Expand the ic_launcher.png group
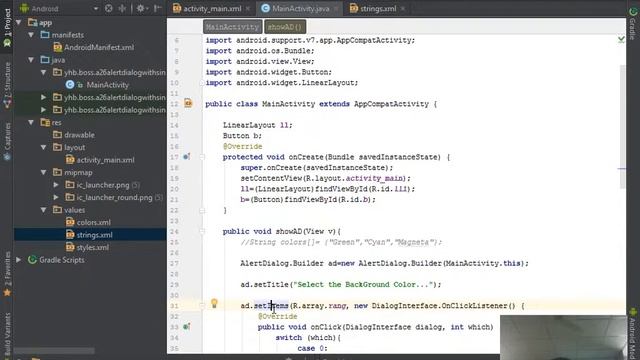This screenshot has width=640, height=360. click(56, 185)
